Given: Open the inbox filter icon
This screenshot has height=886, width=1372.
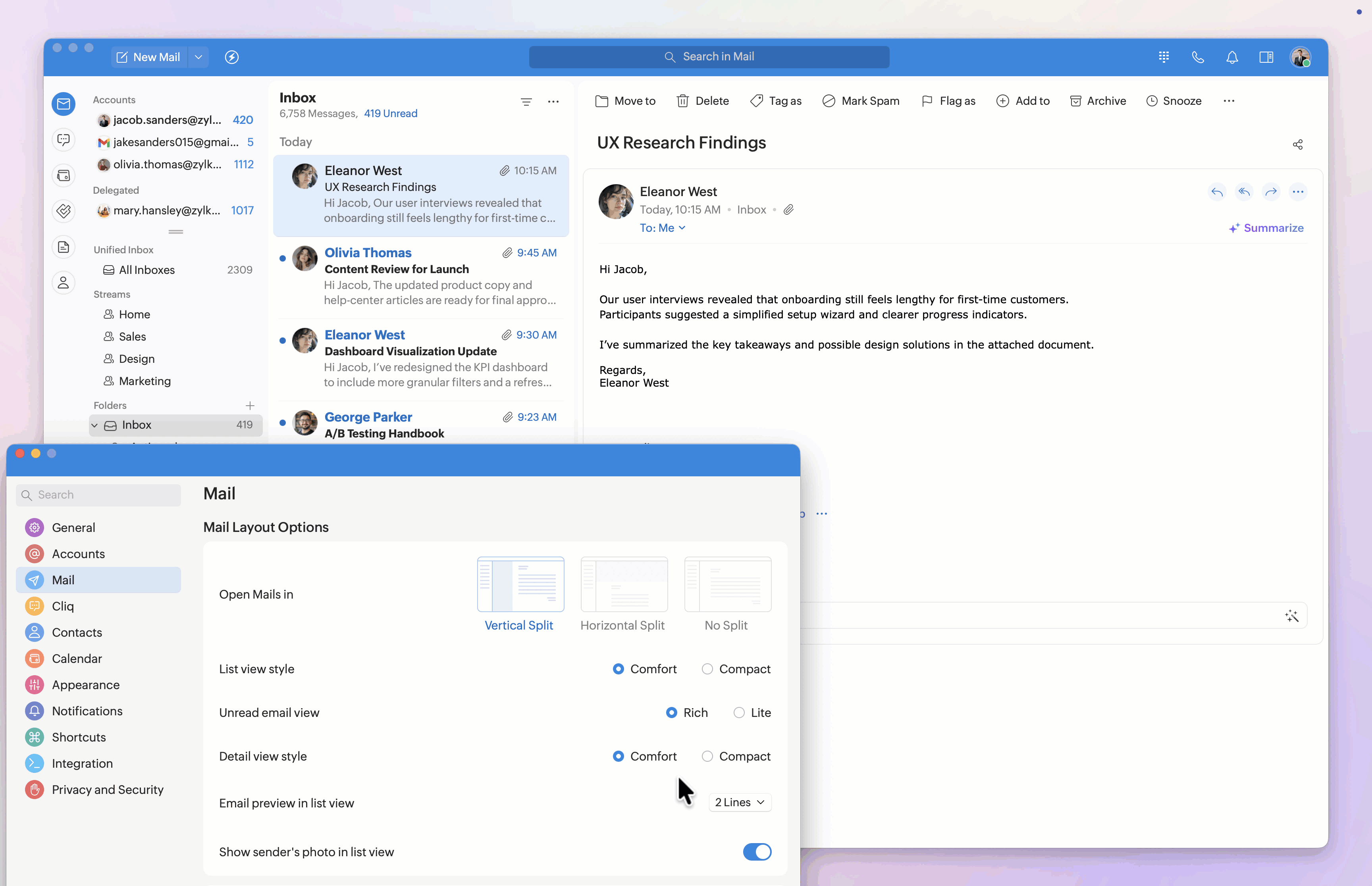Looking at the screenshot, I should (526, 102).
